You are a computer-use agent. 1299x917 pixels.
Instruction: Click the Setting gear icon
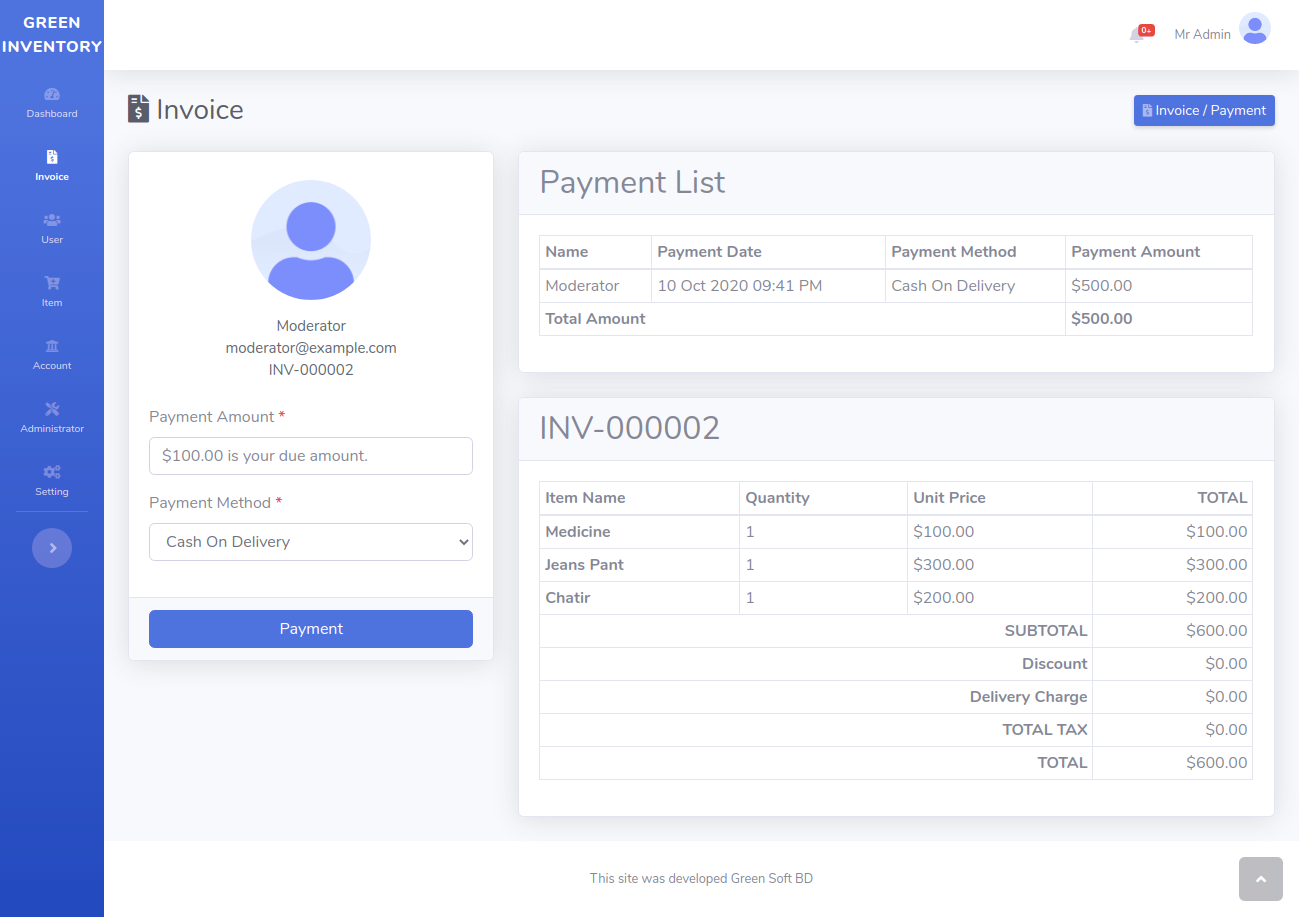52,473
